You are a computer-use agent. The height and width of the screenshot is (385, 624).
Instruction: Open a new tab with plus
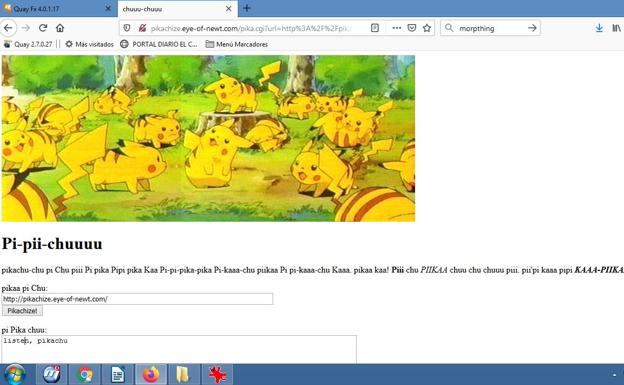tap(247, 8)
